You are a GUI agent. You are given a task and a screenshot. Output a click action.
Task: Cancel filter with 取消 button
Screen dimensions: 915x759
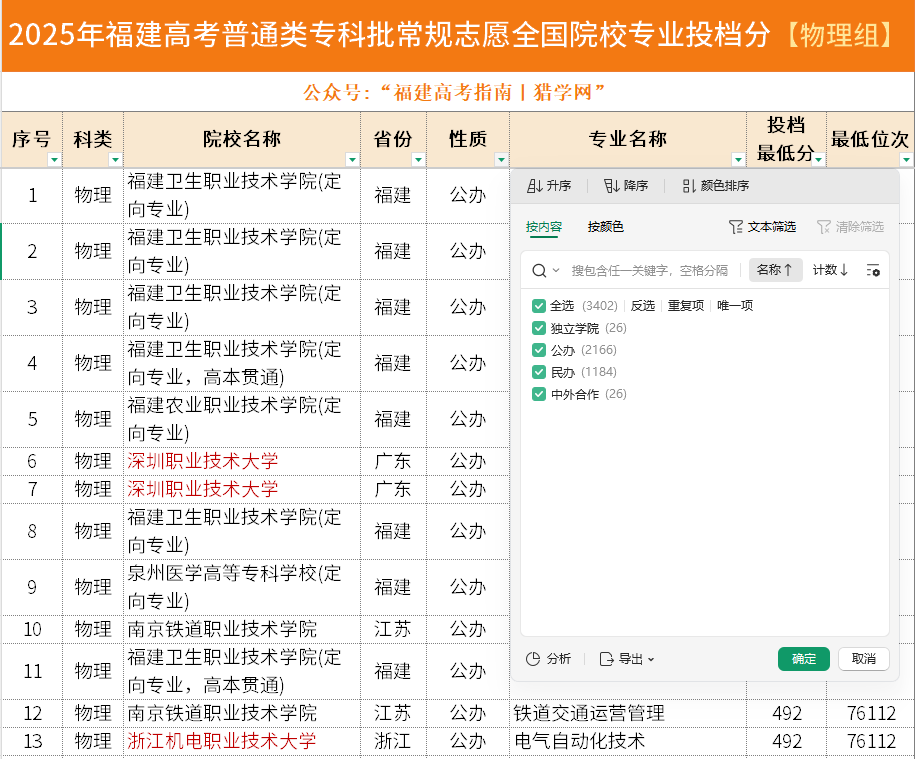[864, 659]
